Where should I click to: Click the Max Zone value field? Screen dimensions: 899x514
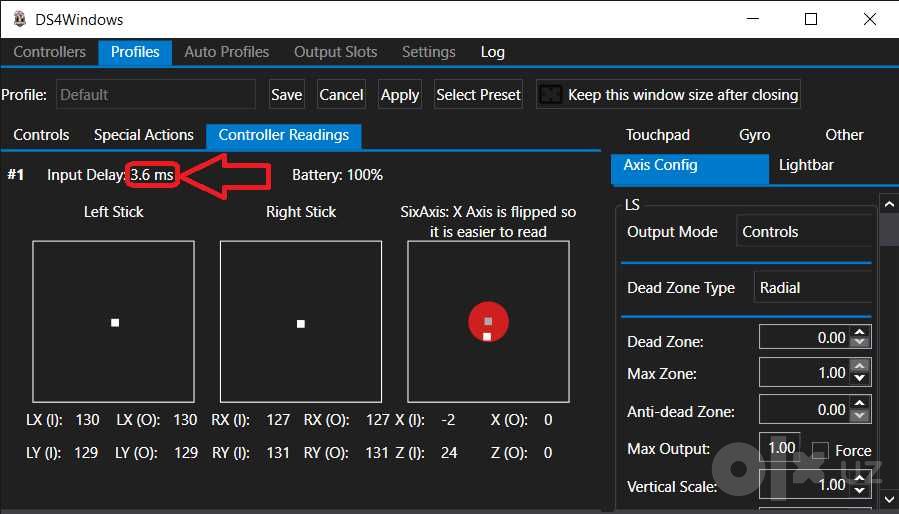point(804,373)
